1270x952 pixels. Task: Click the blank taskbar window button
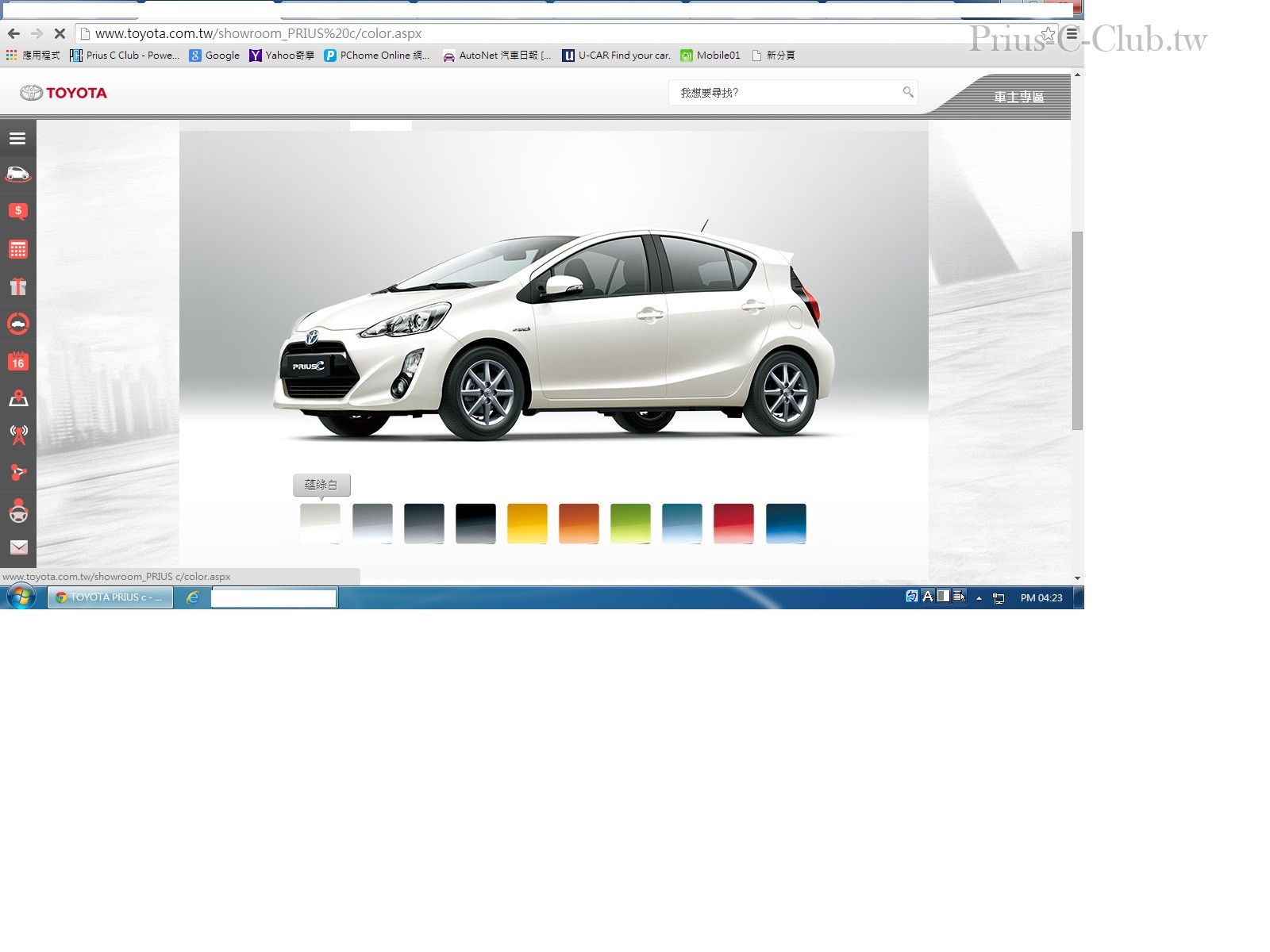click(274, 597)
